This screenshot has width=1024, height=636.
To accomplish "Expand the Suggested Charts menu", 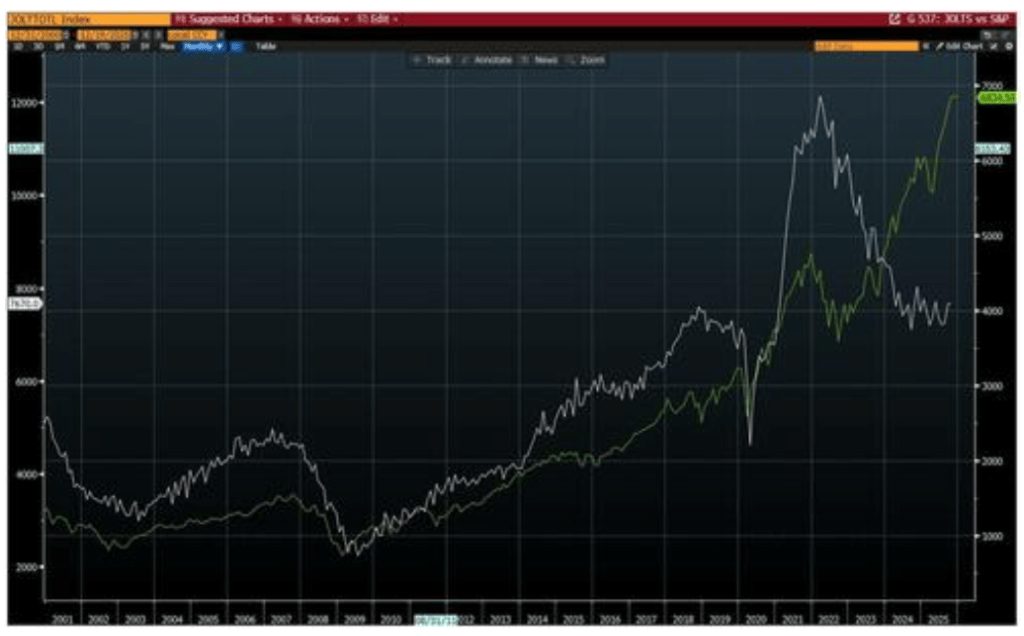I will click(230, 19).
